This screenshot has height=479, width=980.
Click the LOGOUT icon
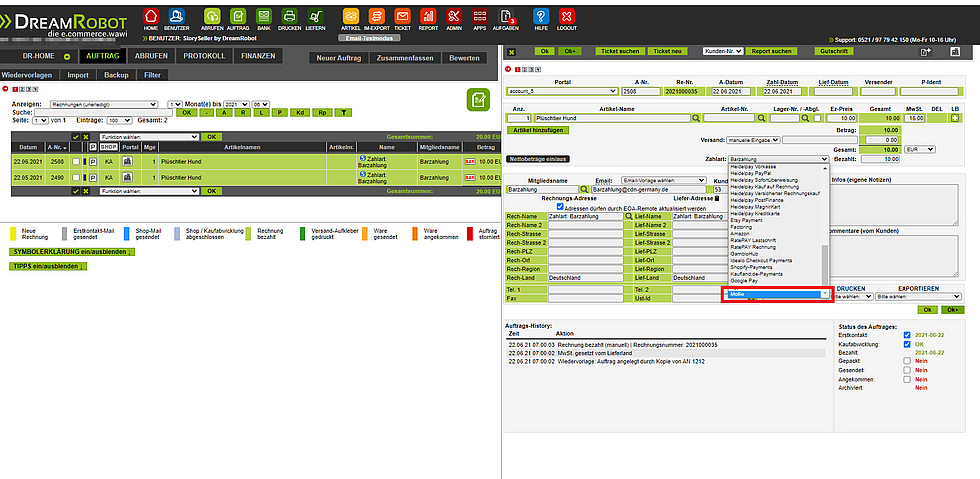tap(566, 16)
